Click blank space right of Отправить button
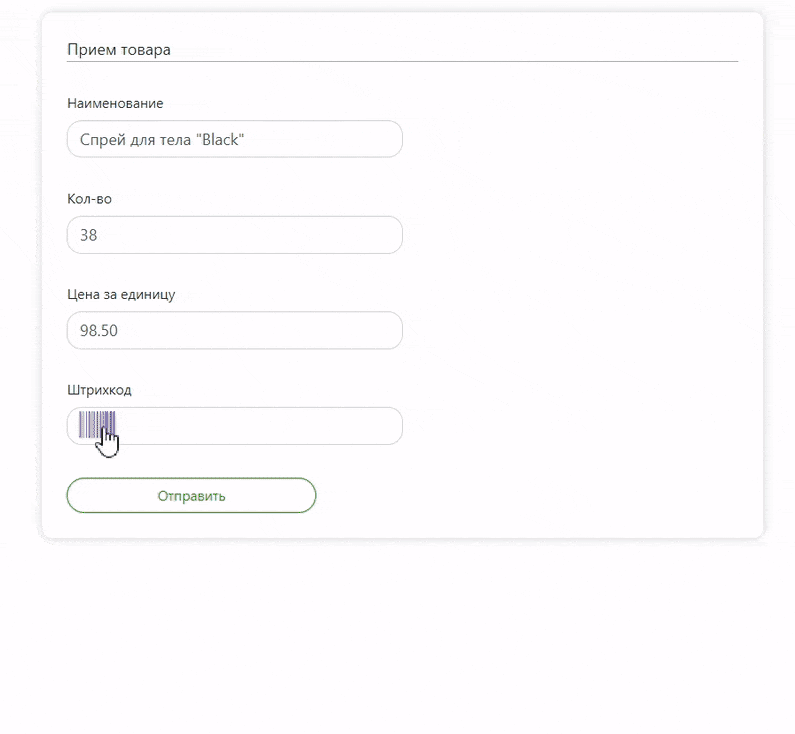The width and height of the screenshot is (795, 734). point(507,495)
